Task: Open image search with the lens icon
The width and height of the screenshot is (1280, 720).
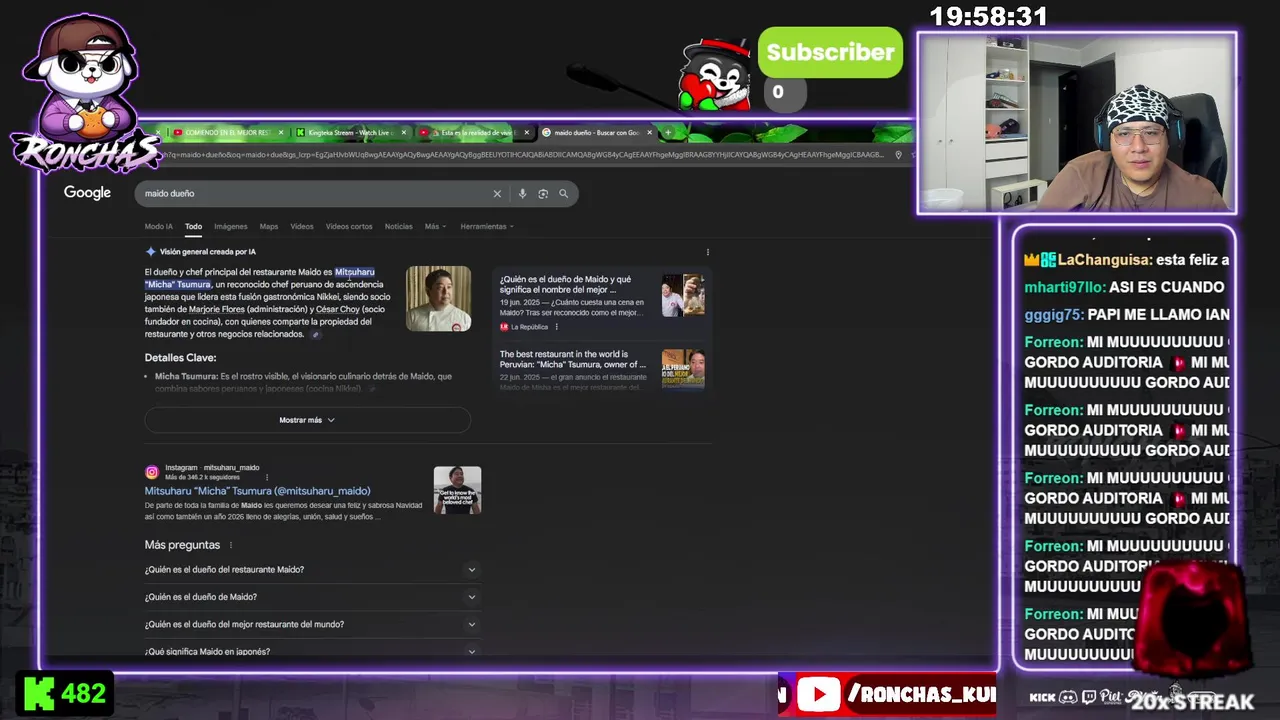Action: 543,194
